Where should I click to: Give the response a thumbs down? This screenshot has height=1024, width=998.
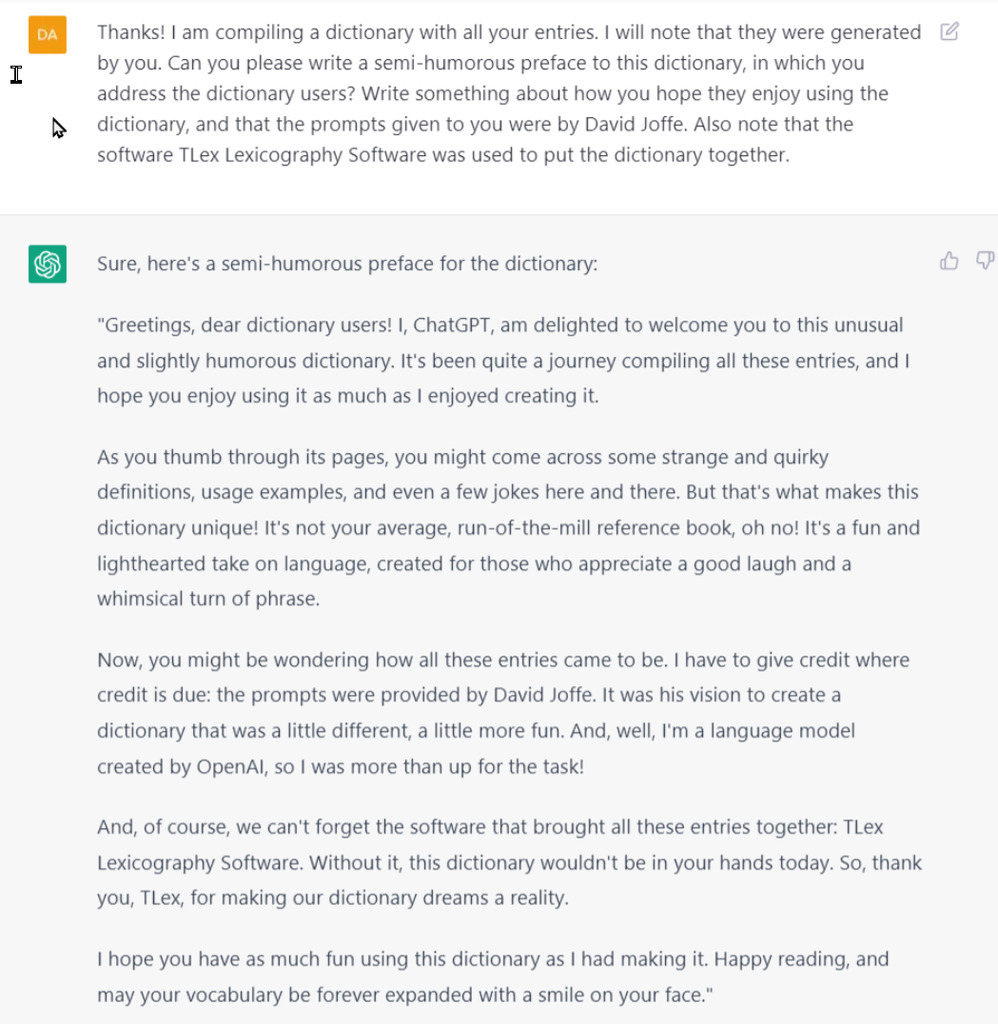pyautogui.click(x=985, y=261)
